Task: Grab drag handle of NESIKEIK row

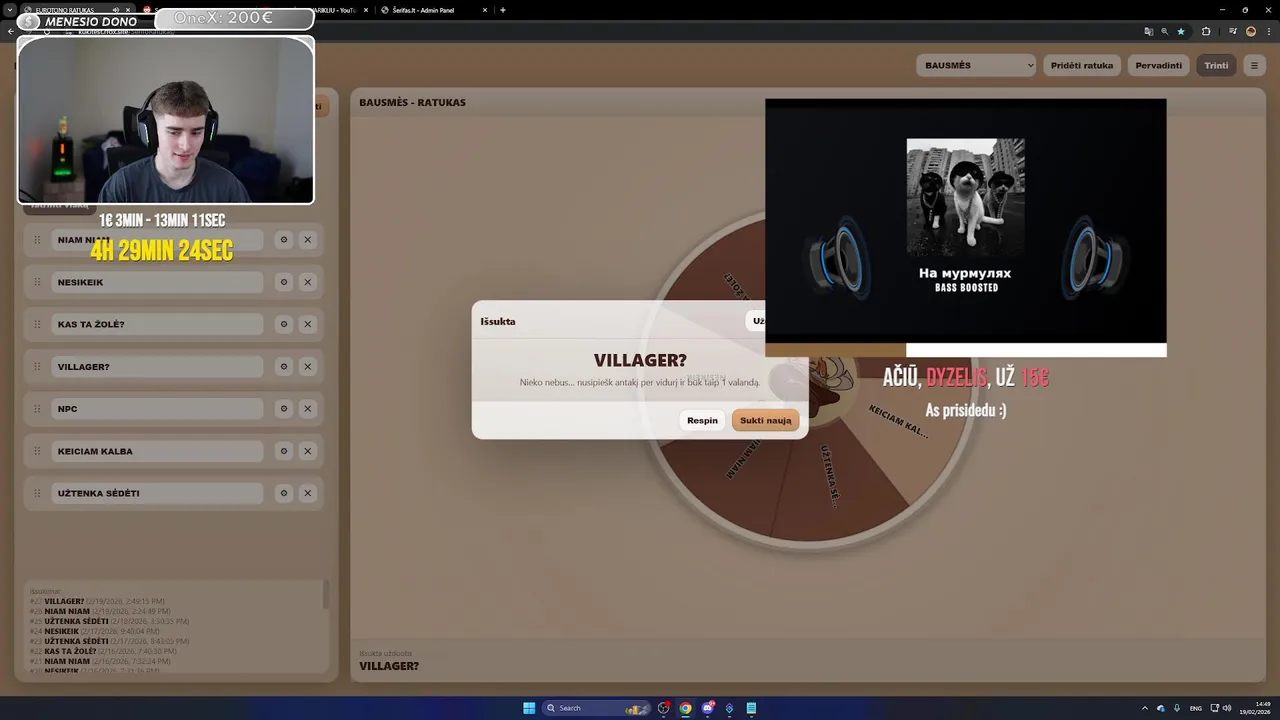Action: [37, 282]
